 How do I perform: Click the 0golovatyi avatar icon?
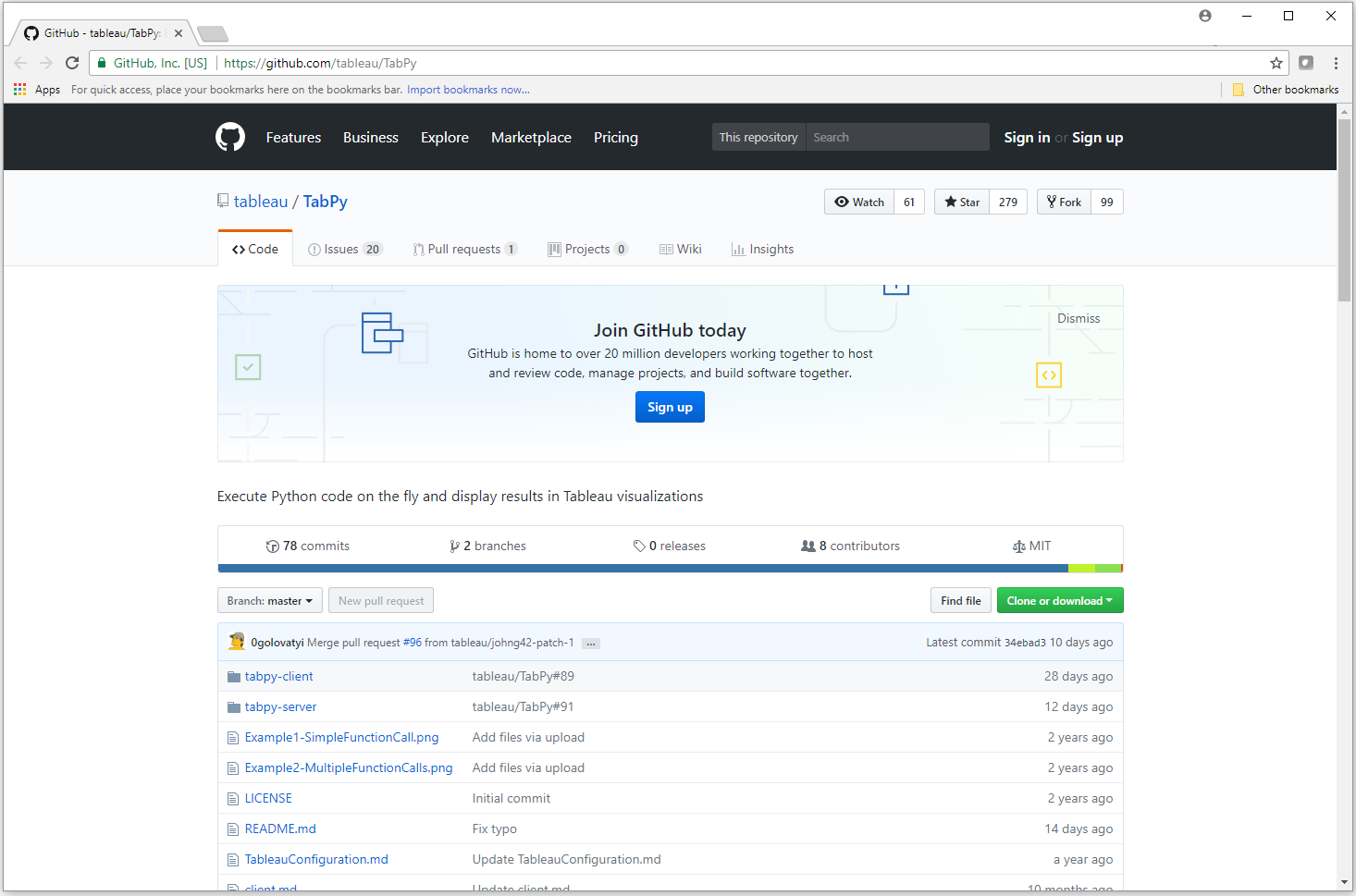(x=237, y=642)
